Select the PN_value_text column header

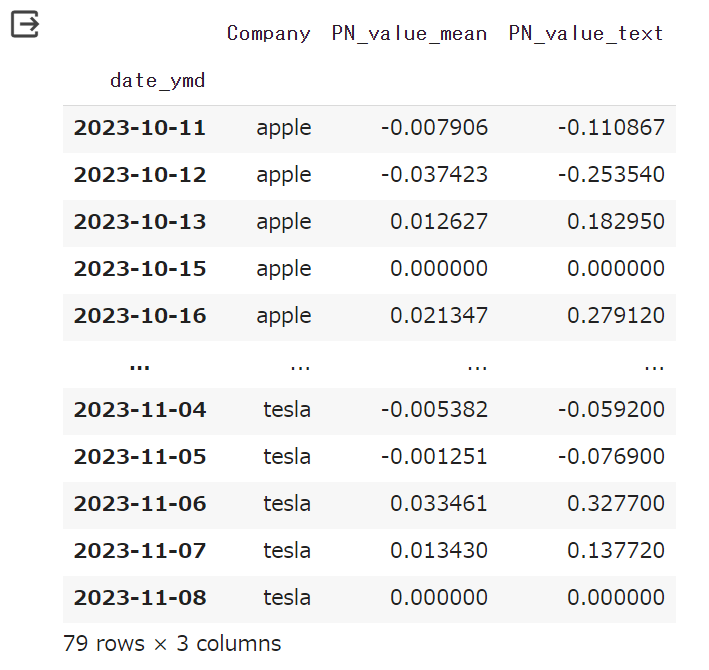(x=586, y=34)
